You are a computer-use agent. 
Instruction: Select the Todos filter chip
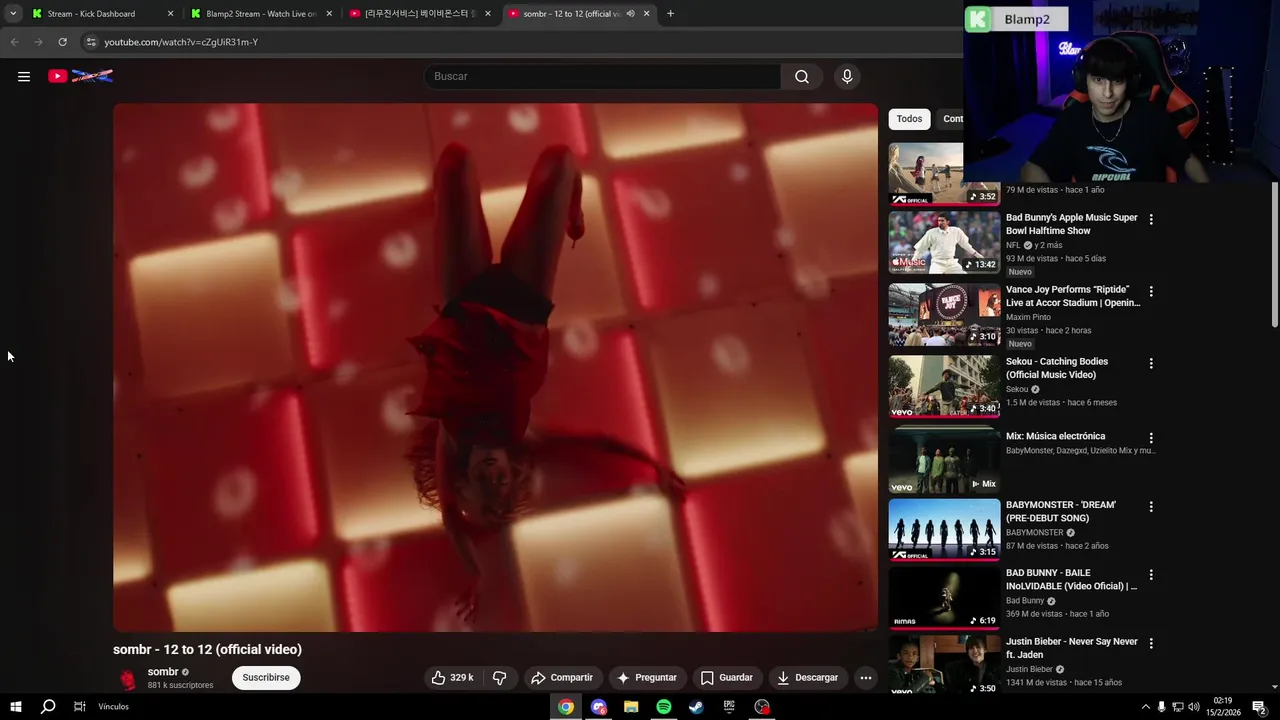[x=909, y=119]
